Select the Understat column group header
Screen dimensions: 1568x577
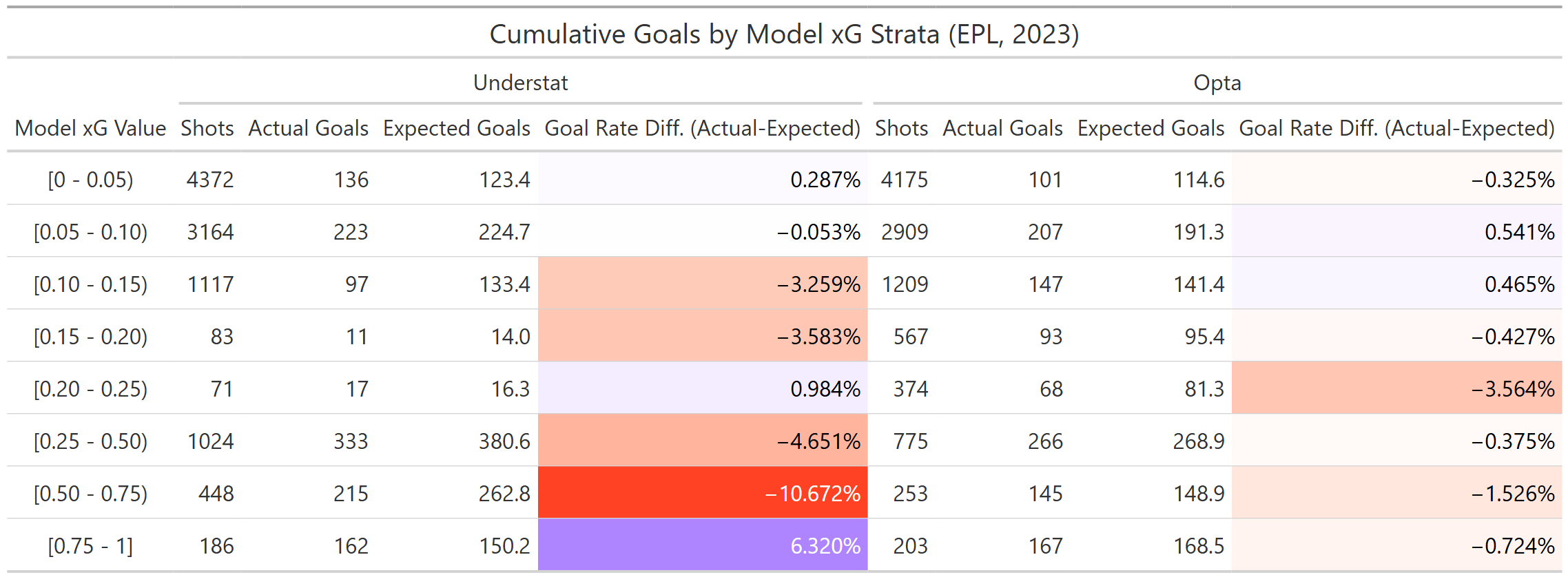[x=520, y=83]
